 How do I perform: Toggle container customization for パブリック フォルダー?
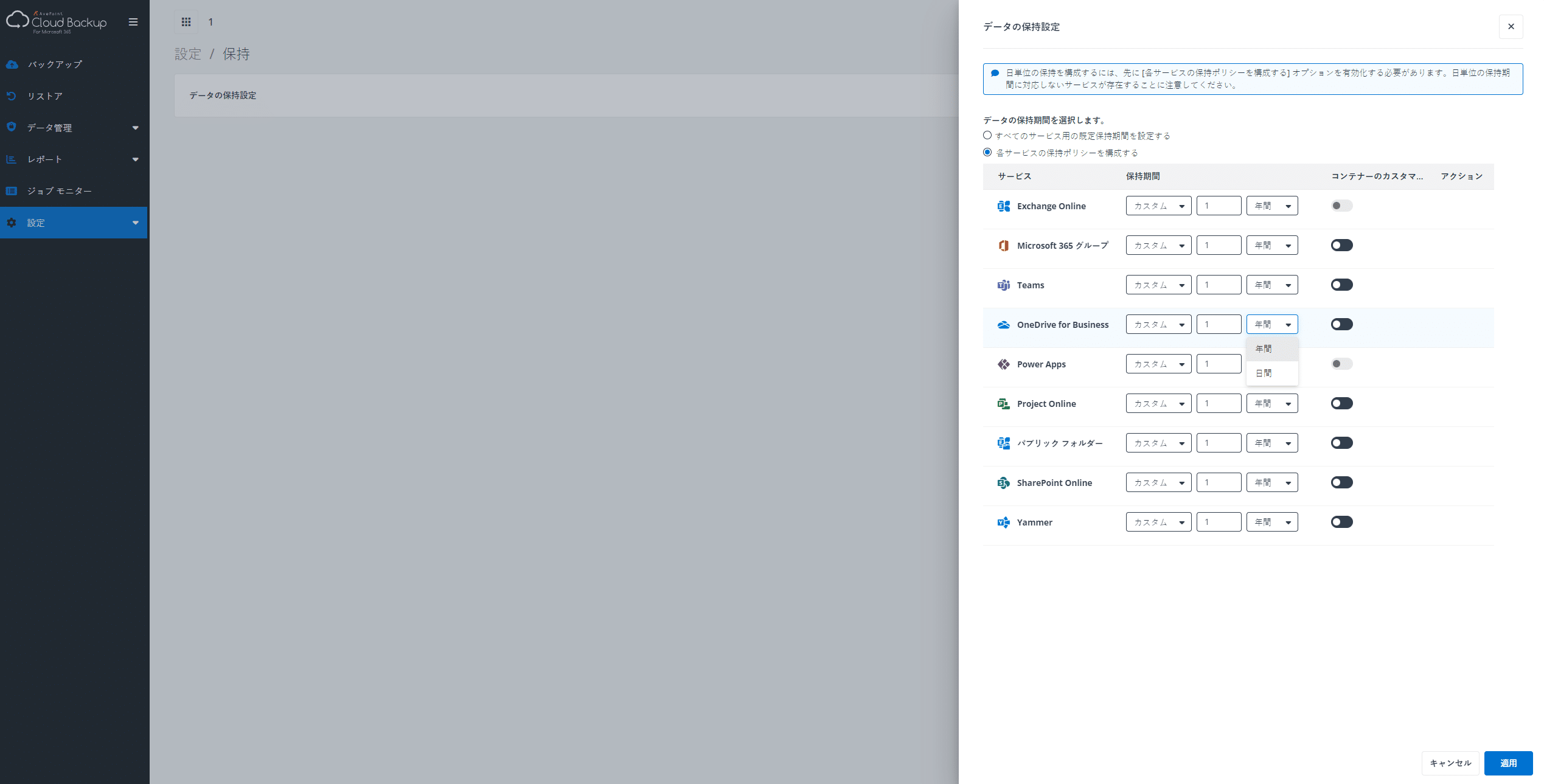pyautogui.click(x=1341, y=443)
